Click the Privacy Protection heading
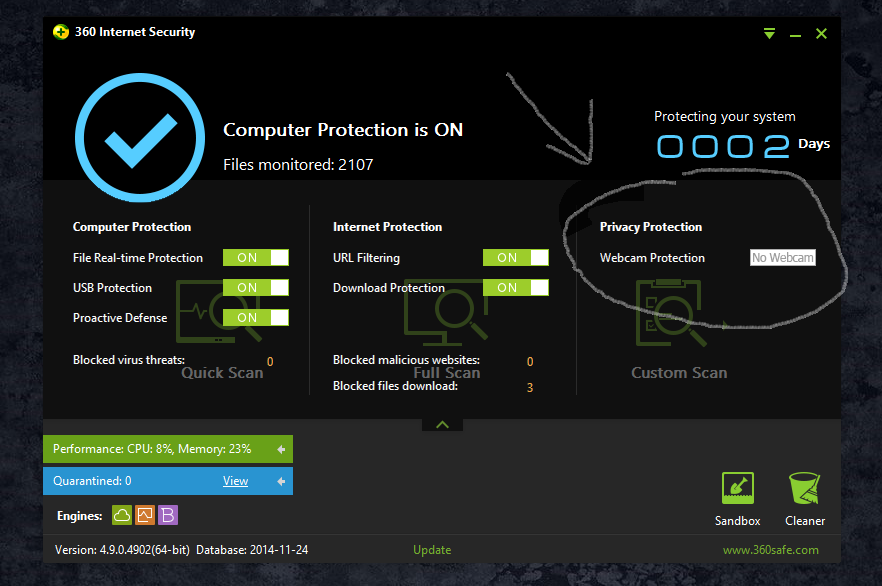Screen dimensions: 882x586 tap(651, 227)
